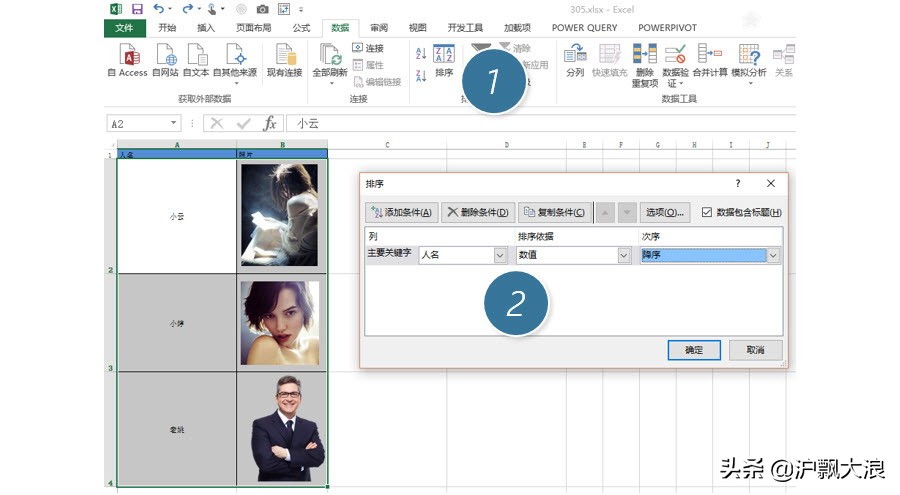Screen dimensions: 900x495
Task: Switch to the 审阅 tab
Action: (x=379, y=28)
